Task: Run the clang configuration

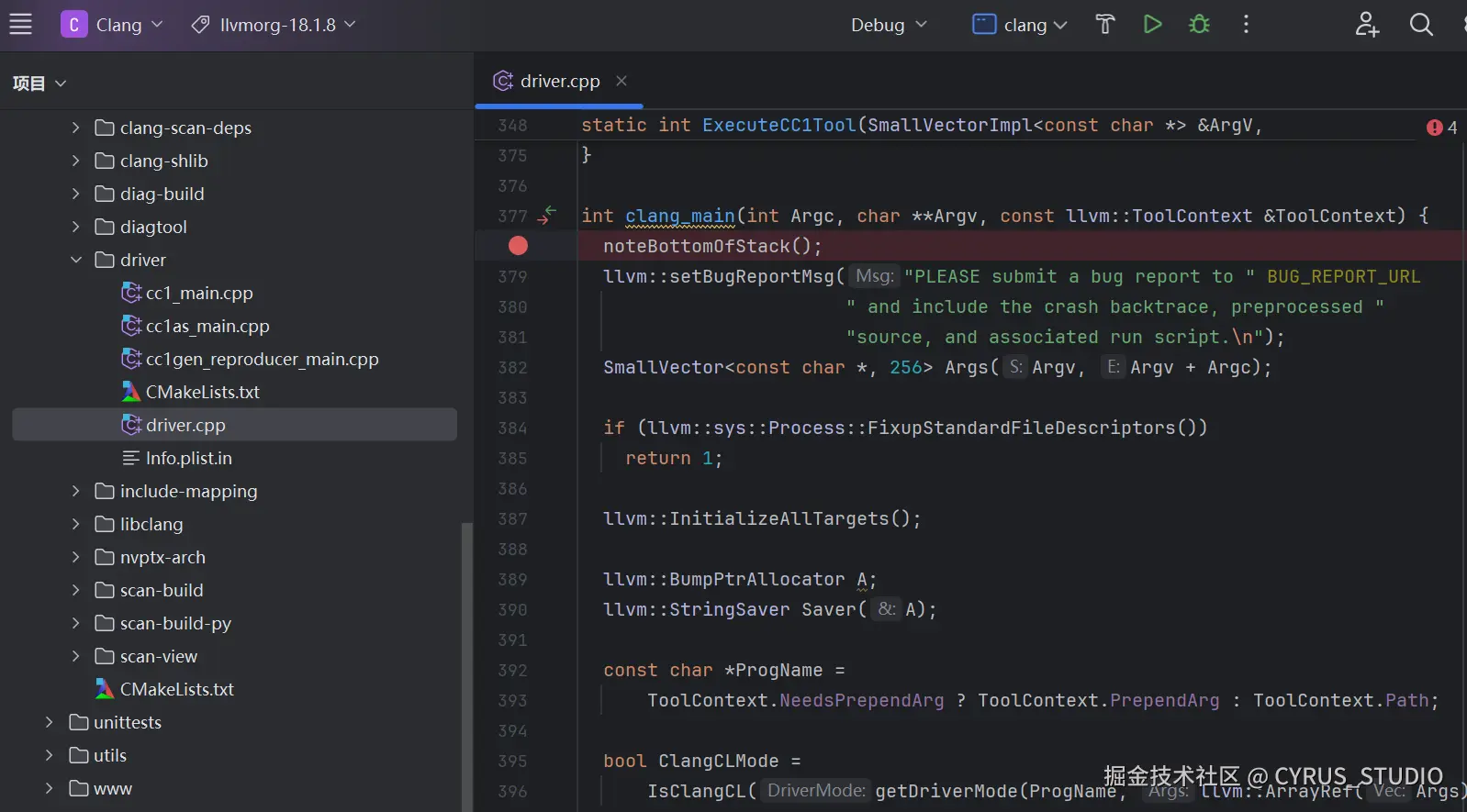Action: click(x=1152, y=25)
